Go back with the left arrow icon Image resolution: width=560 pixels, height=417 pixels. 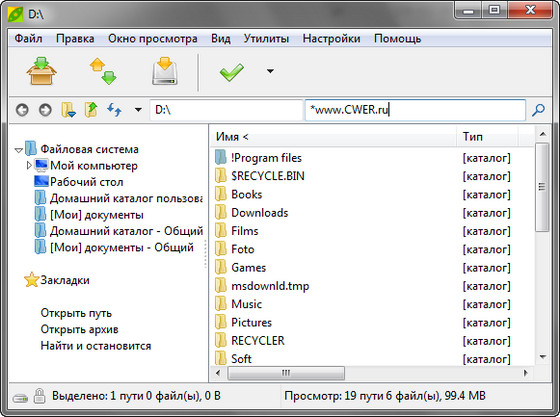[22, 110]
